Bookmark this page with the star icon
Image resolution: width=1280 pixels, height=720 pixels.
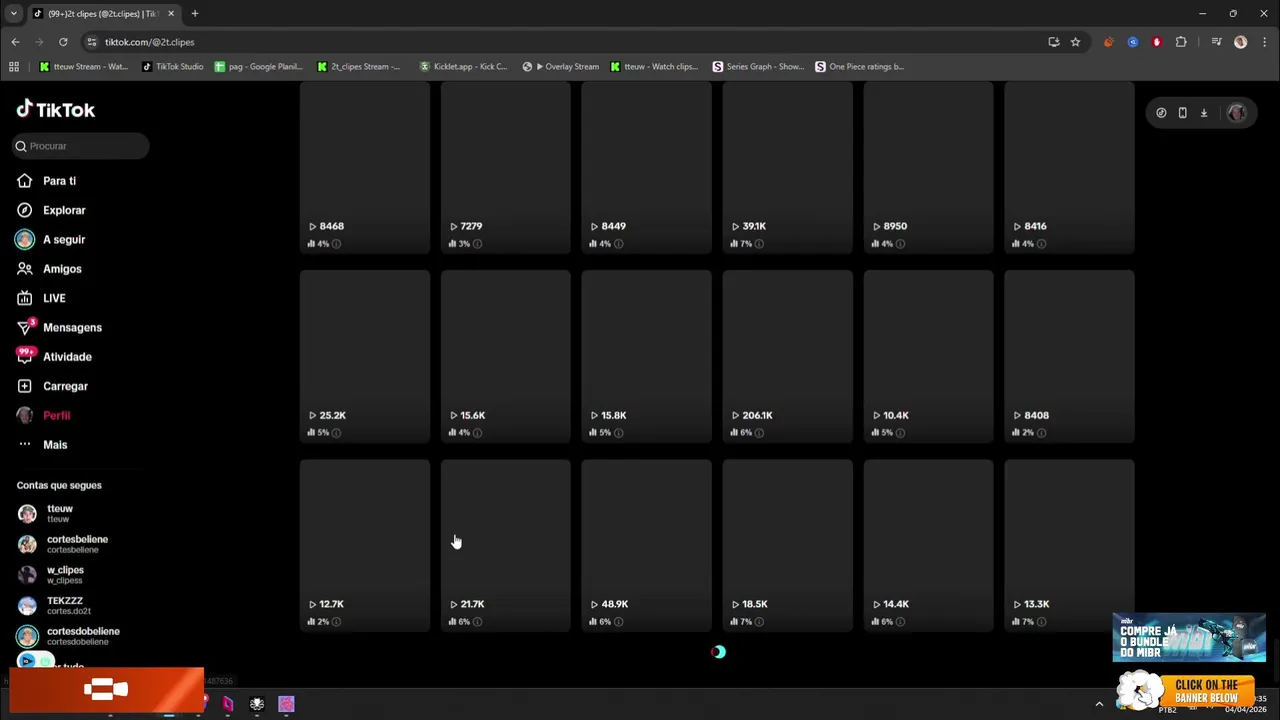point(1075,42)
